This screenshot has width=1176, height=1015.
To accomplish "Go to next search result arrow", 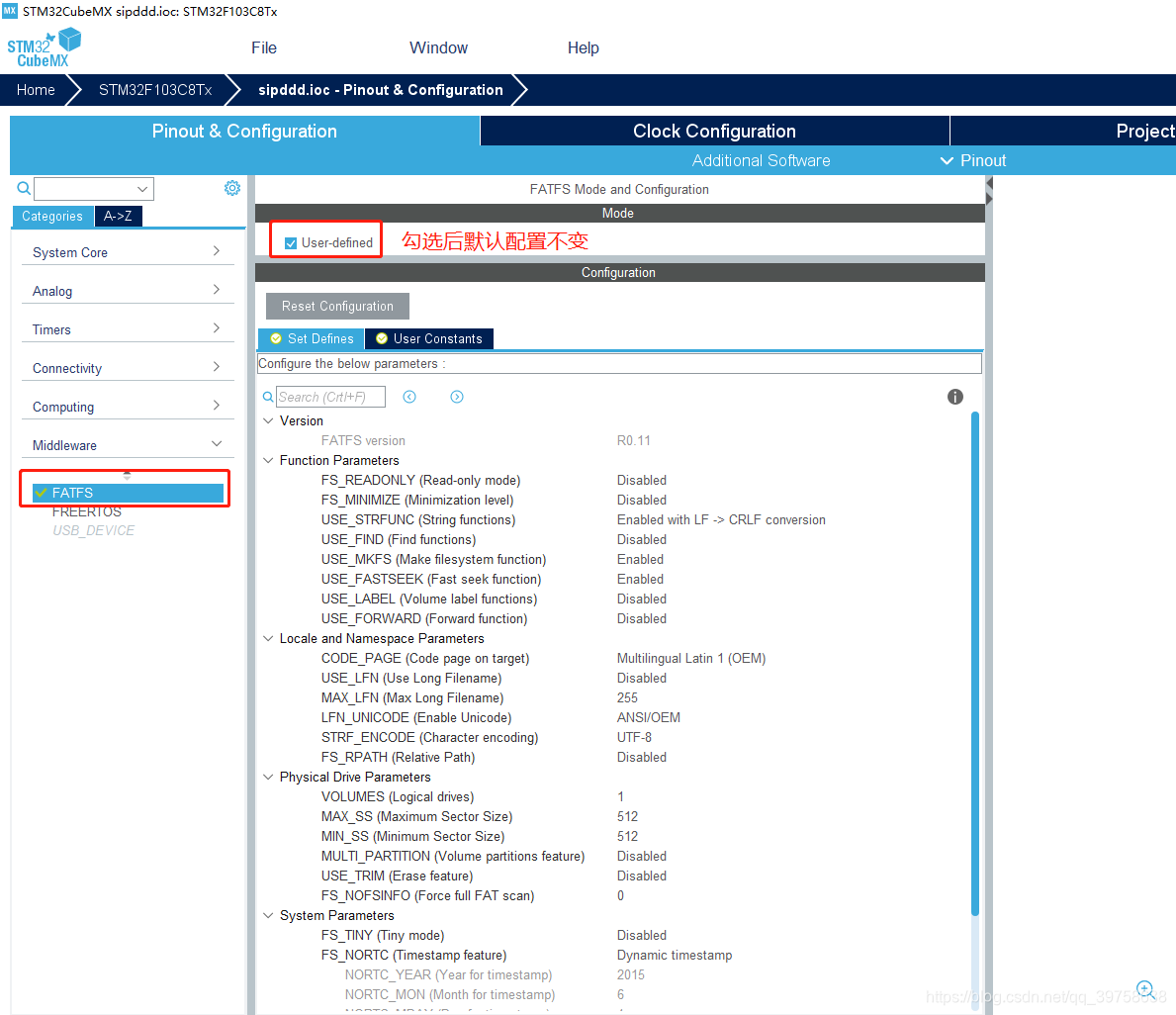I will coord(457,397).
